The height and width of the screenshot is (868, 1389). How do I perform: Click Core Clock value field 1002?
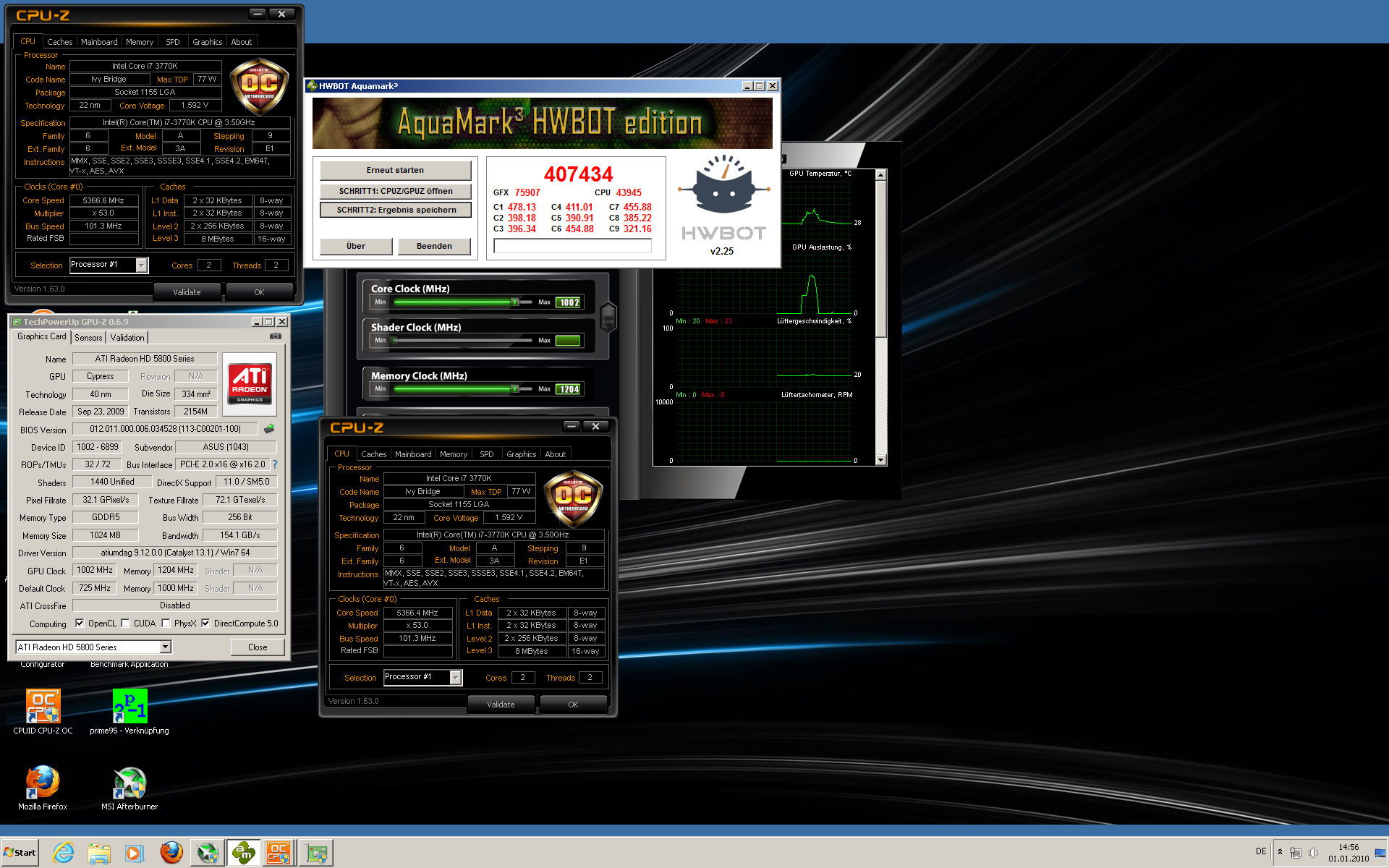569,302
